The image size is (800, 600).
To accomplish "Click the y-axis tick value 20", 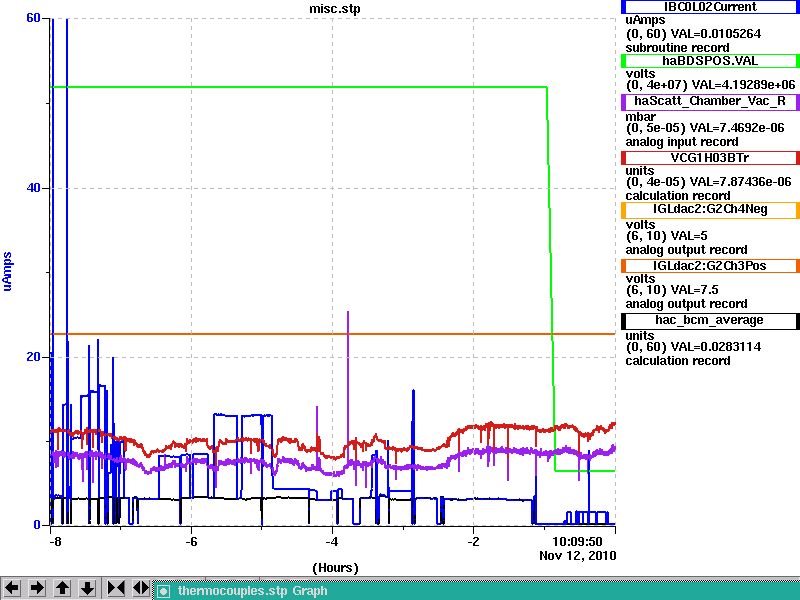I will pyautogui.click(x=33, y=356).
